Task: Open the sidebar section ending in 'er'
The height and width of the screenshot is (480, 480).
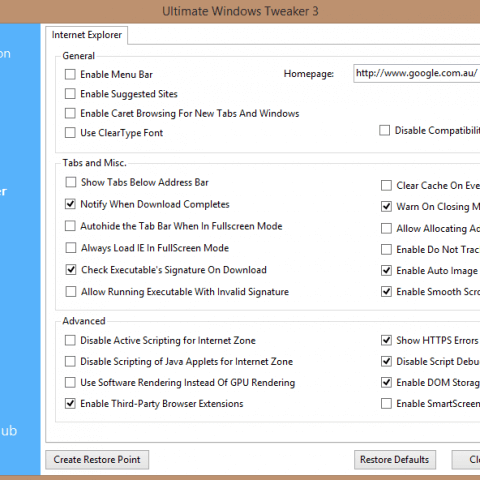Action: [x=4, y=192]
